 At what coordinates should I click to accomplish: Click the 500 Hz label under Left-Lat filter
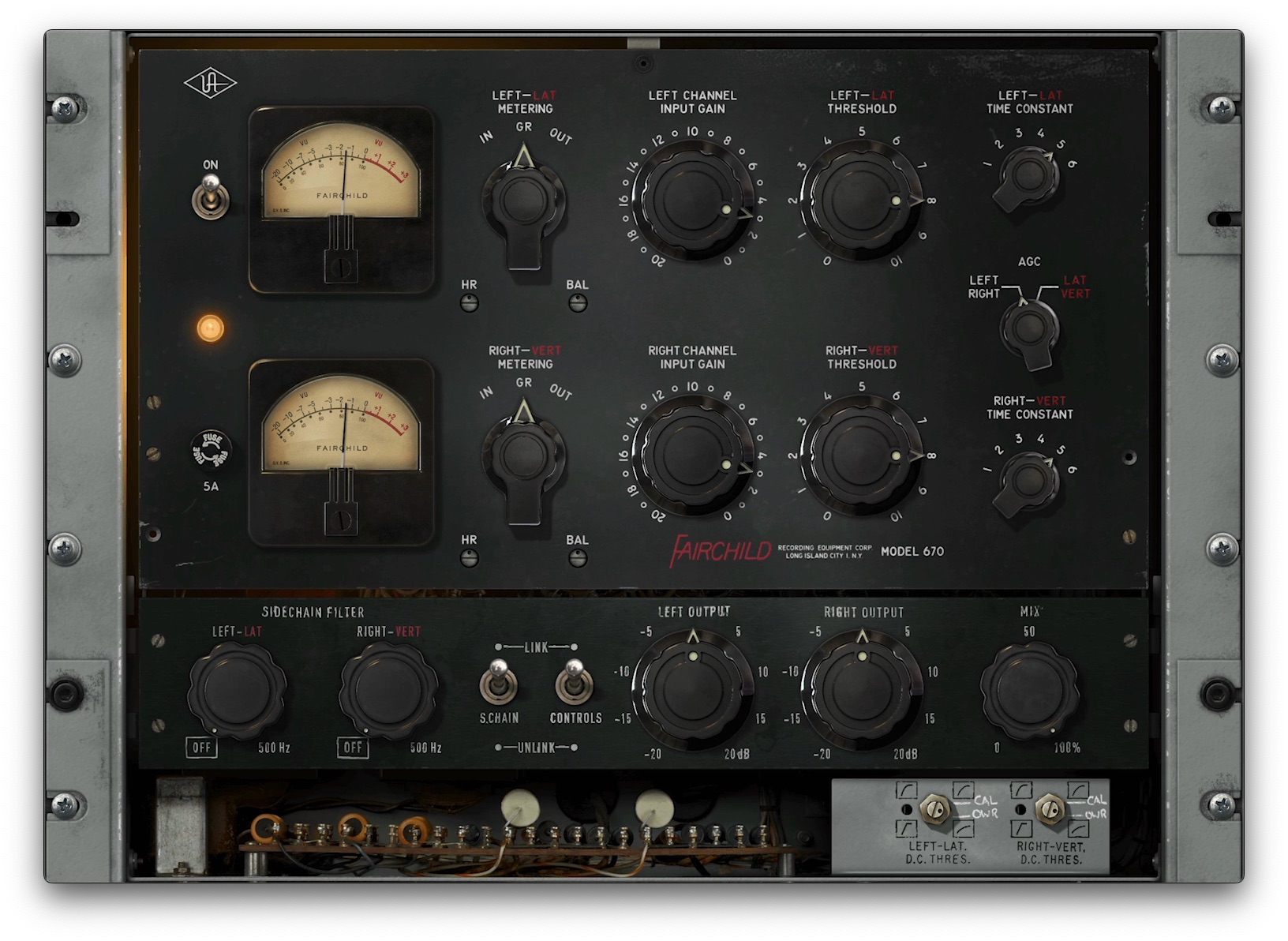point(274,748)
